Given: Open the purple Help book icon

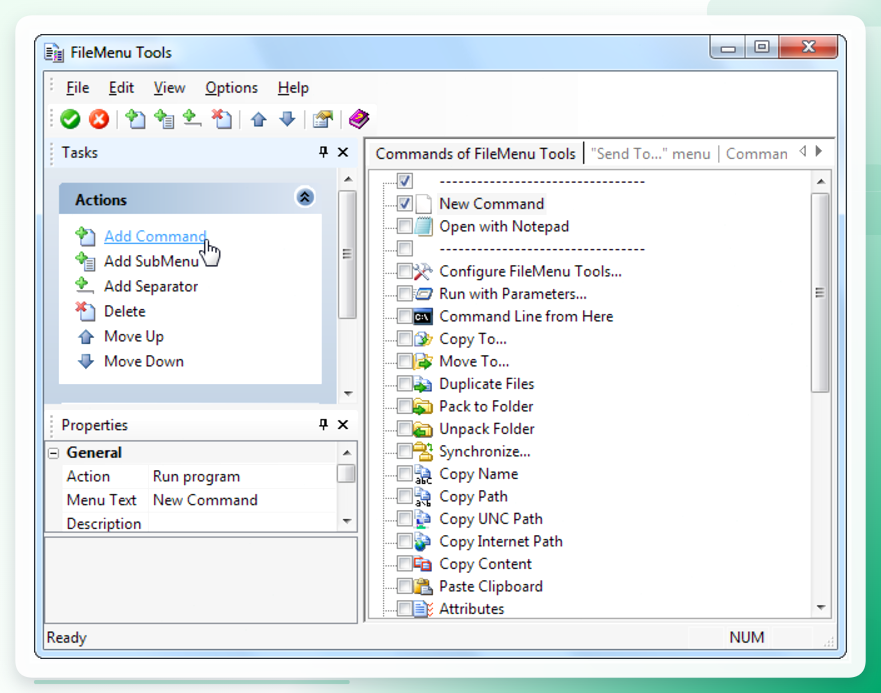Looking at the screenshot, I should [x=359, y=119].
